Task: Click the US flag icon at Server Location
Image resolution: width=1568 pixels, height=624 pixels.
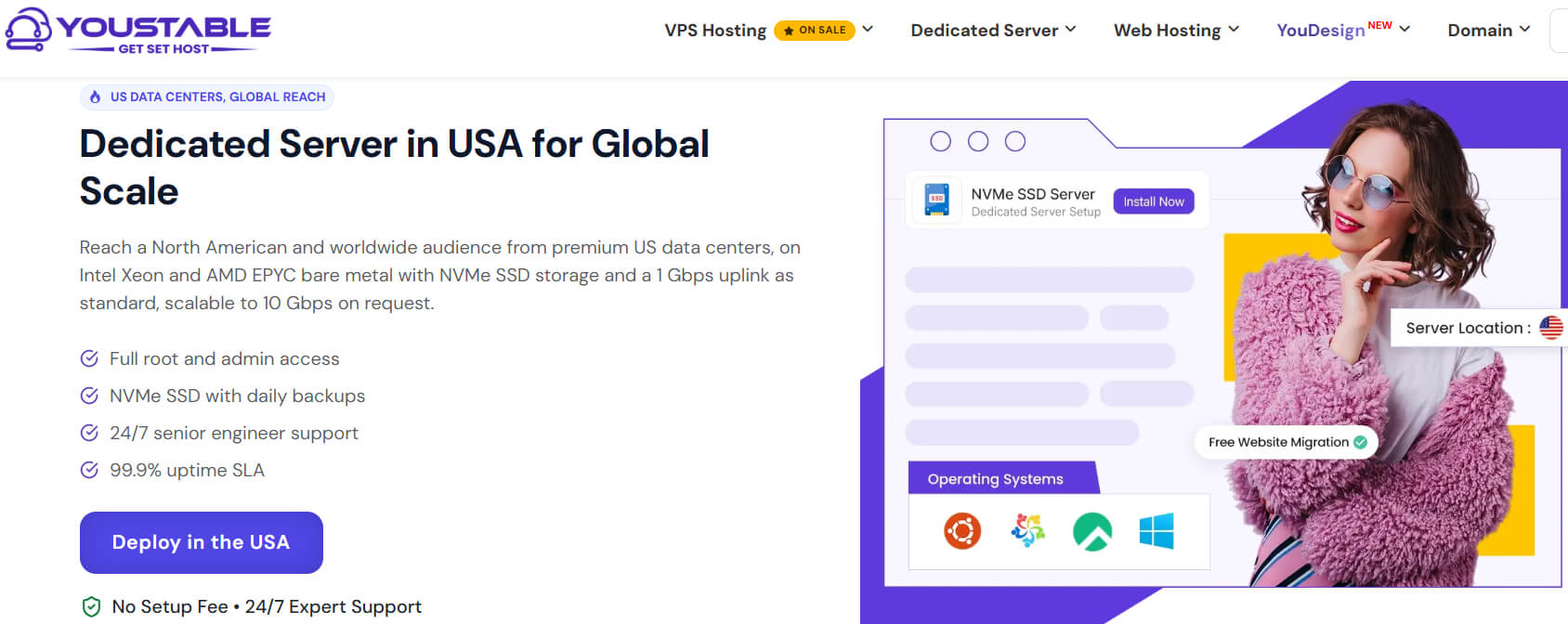Action: [x=1551, y=328]
